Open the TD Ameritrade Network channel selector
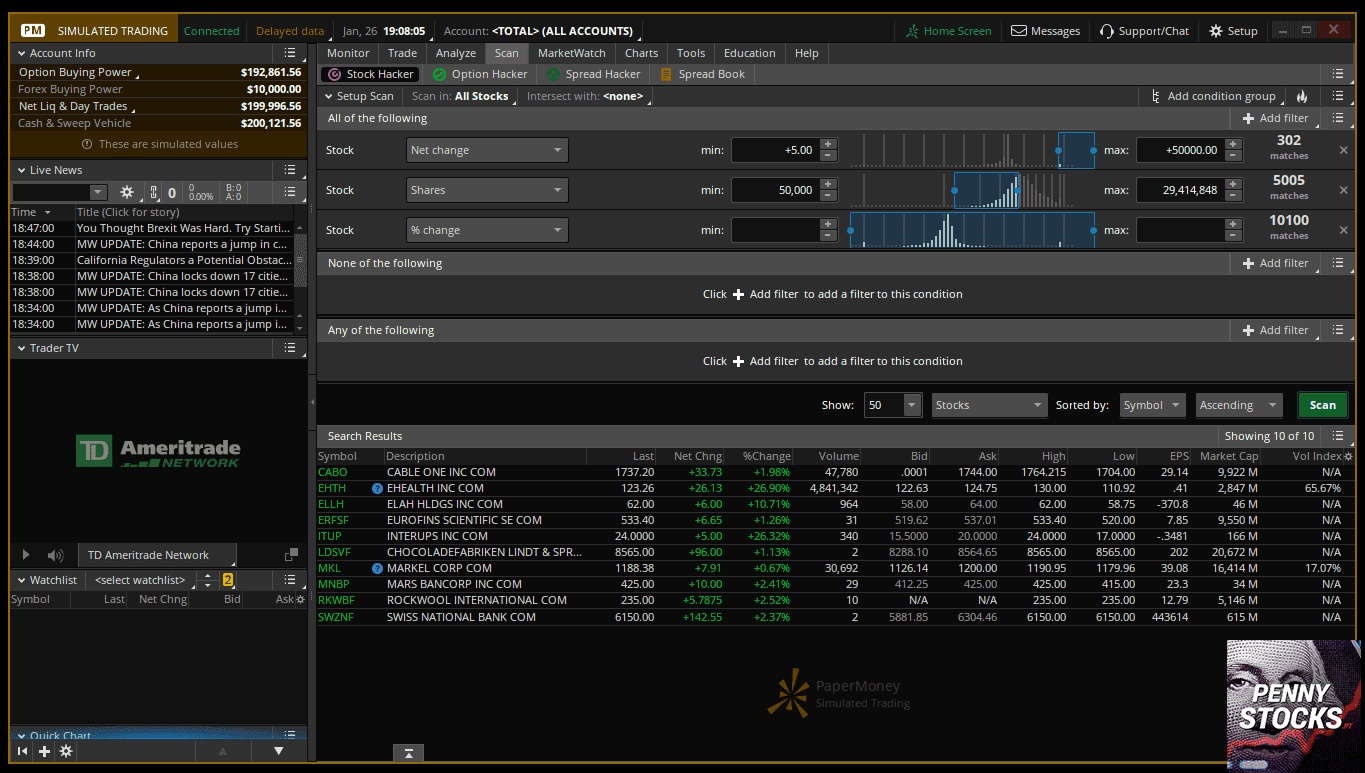The height and width of the screenshot is (773, 1365). coord(157,555)
